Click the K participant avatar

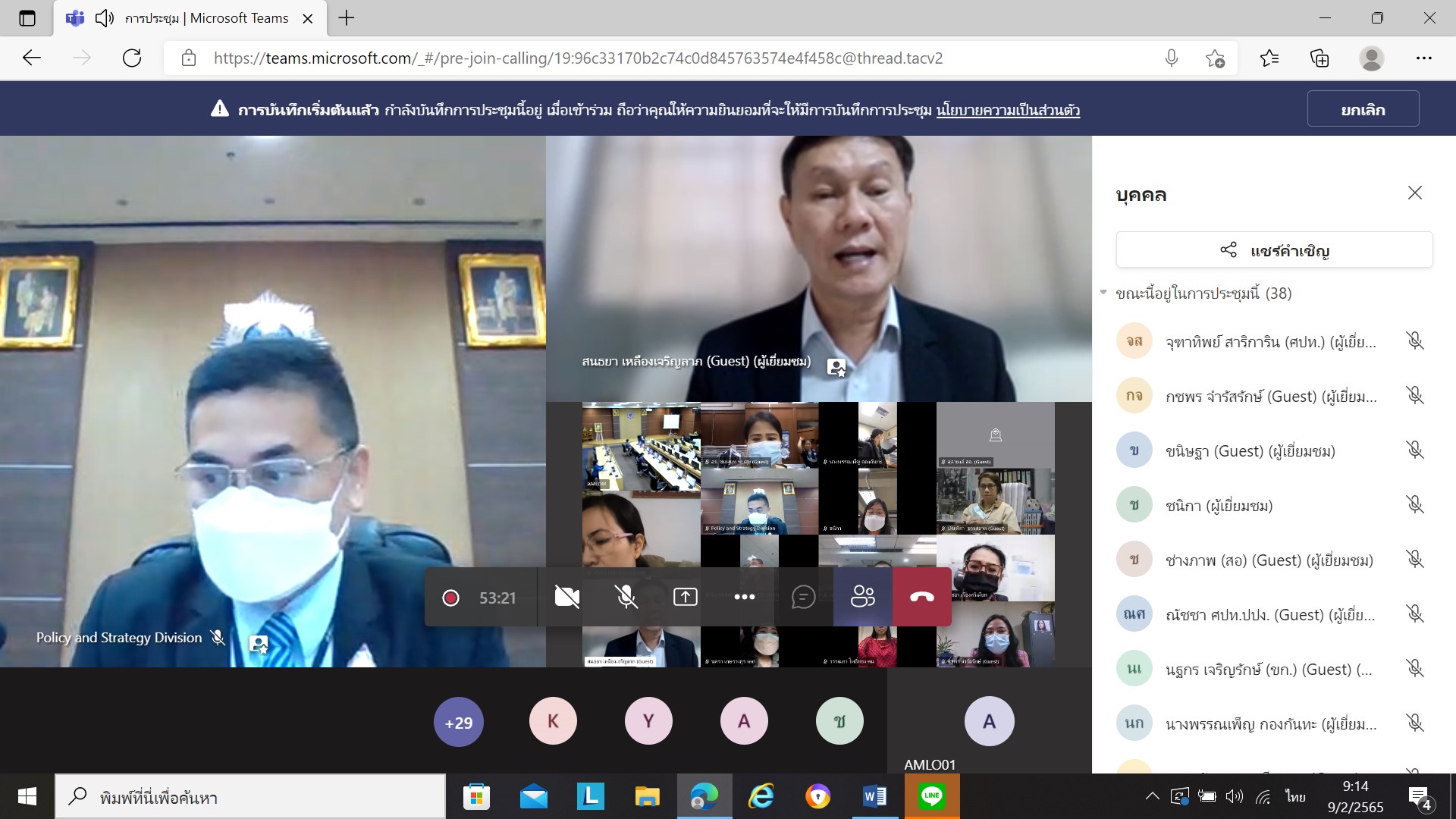[x=554, y=722]
